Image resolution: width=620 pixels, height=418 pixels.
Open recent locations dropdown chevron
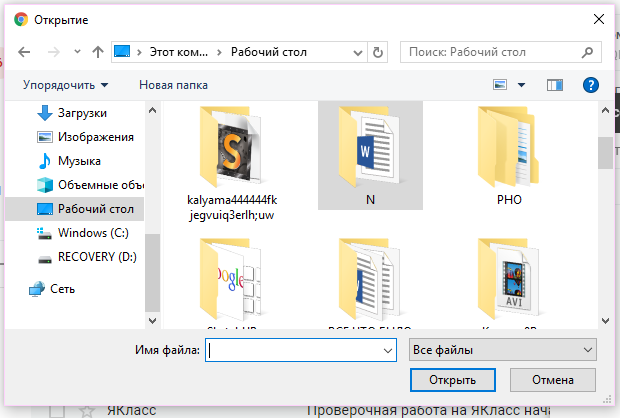(x=77, y=52)
